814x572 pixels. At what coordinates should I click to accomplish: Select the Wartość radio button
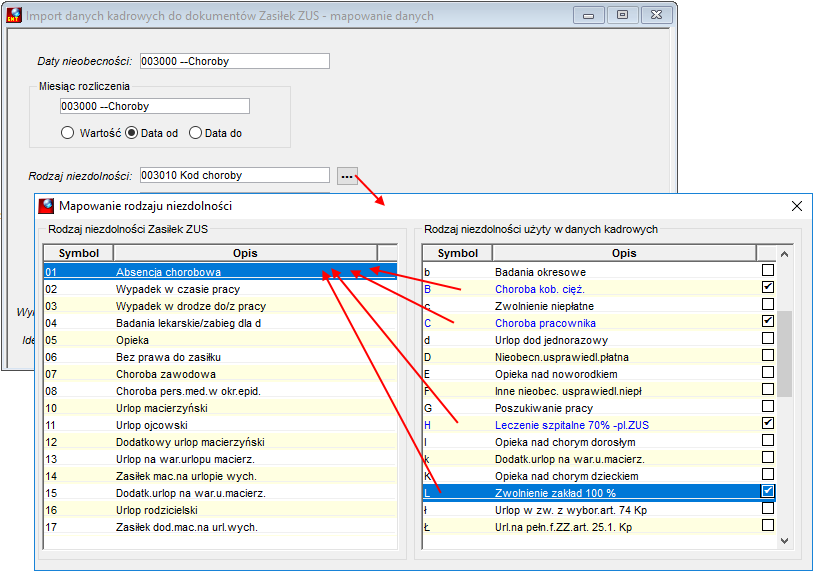[67, 133]
